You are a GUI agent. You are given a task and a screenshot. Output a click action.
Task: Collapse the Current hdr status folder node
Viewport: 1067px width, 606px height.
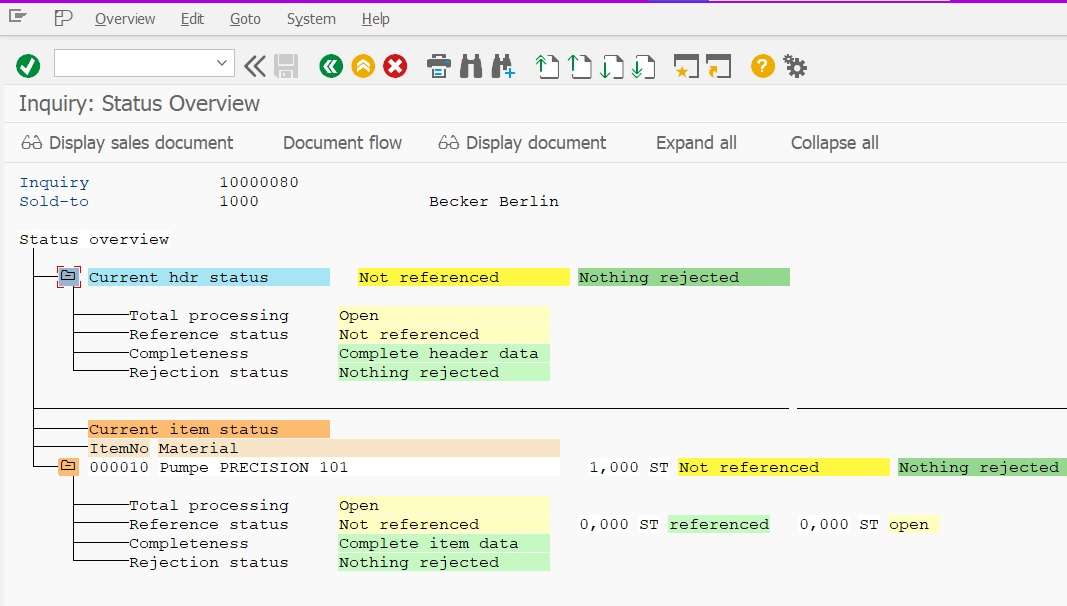68,277
